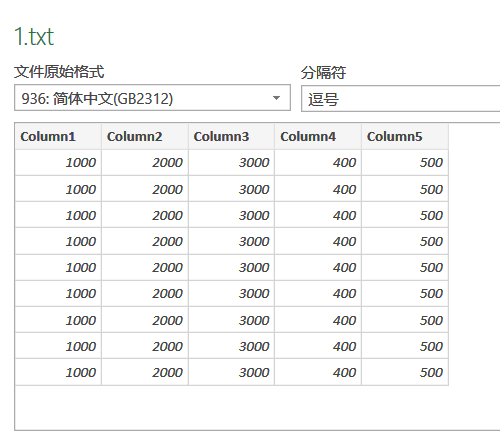500x434 pixels.
Task: Select first row cell with 2000
Action: pos(145,162)
